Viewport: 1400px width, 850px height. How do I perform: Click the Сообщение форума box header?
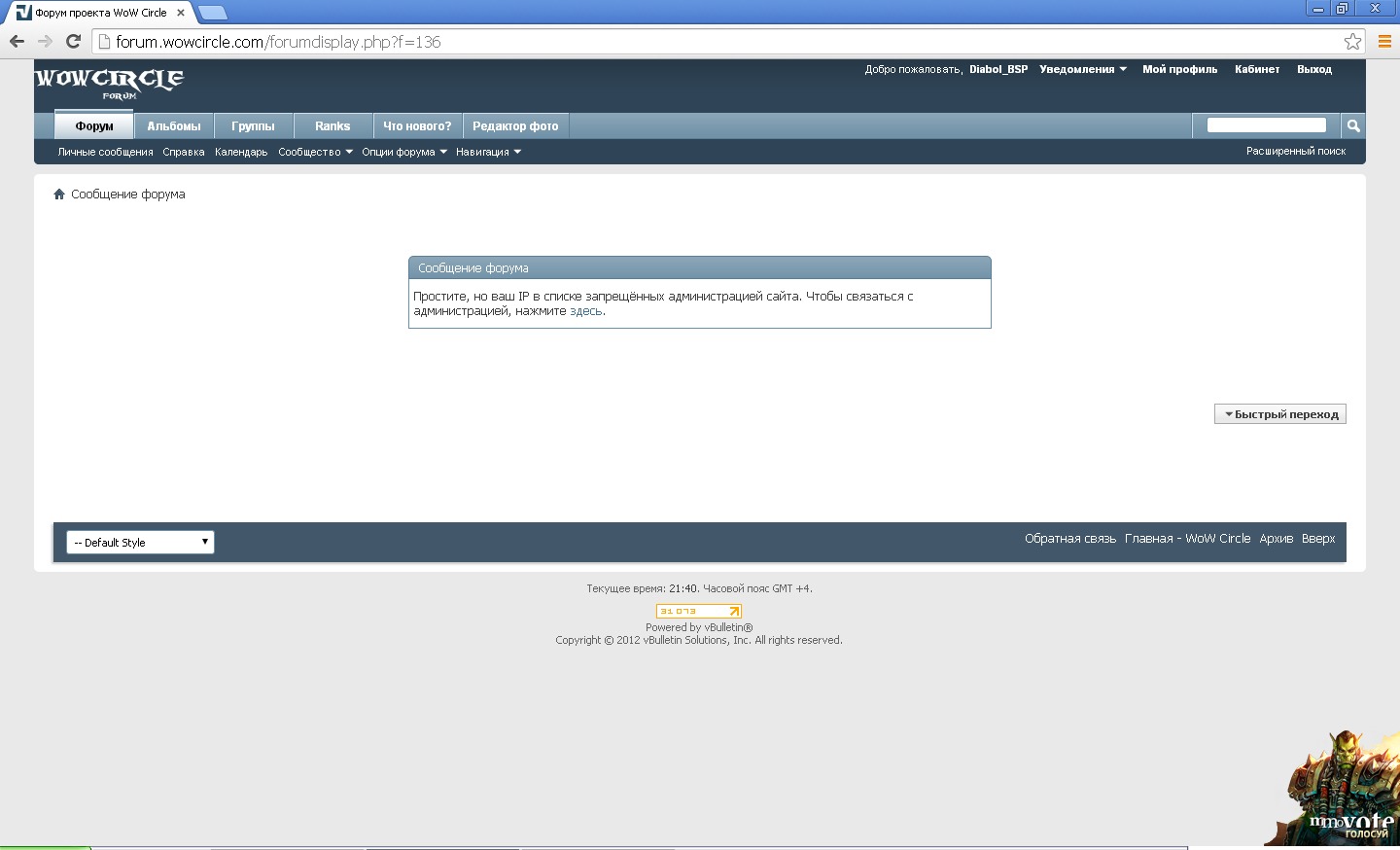coord(699,267)
